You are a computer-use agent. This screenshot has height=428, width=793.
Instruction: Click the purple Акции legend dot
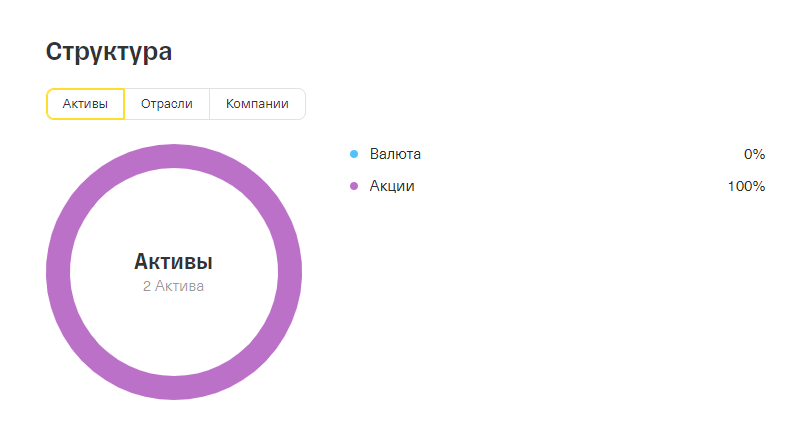[353, 186]
